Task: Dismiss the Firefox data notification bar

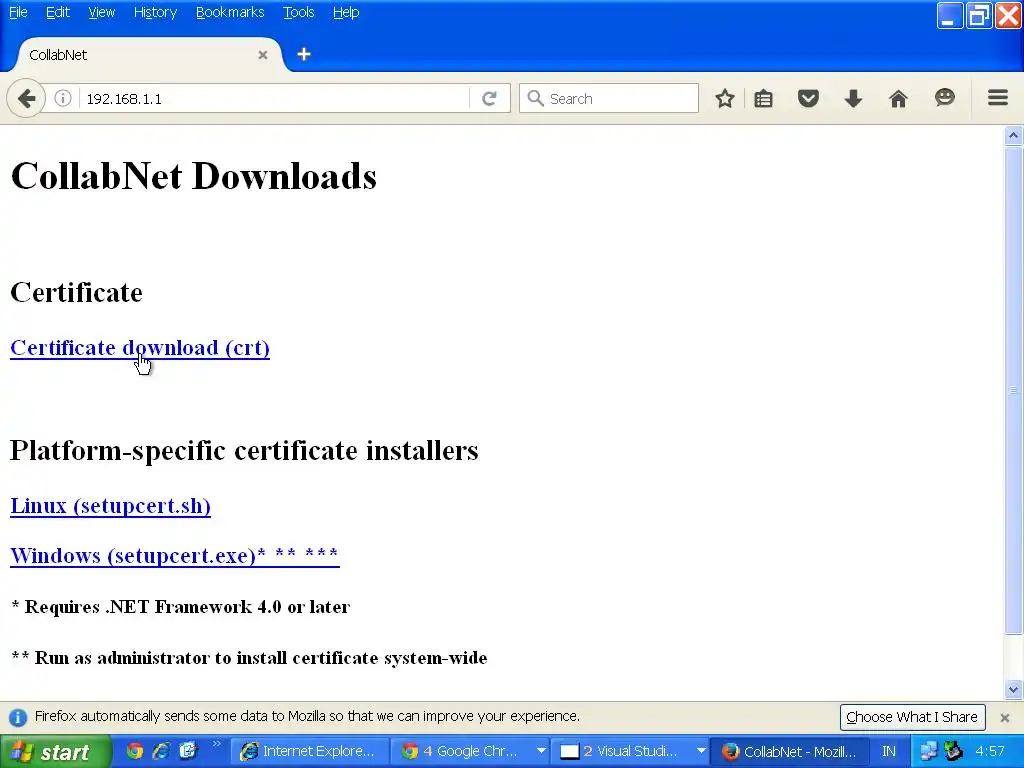Action: click(1004, 718)
